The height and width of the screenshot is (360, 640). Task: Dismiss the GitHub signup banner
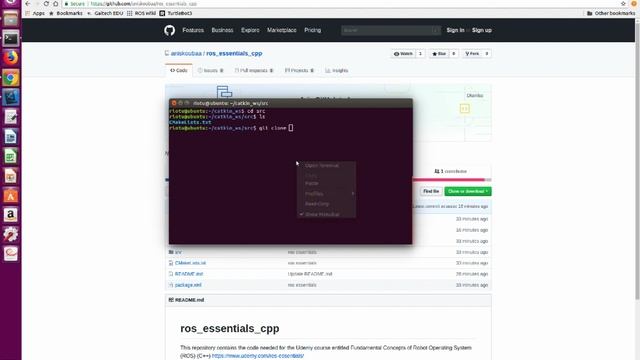[x=475, y=96]
